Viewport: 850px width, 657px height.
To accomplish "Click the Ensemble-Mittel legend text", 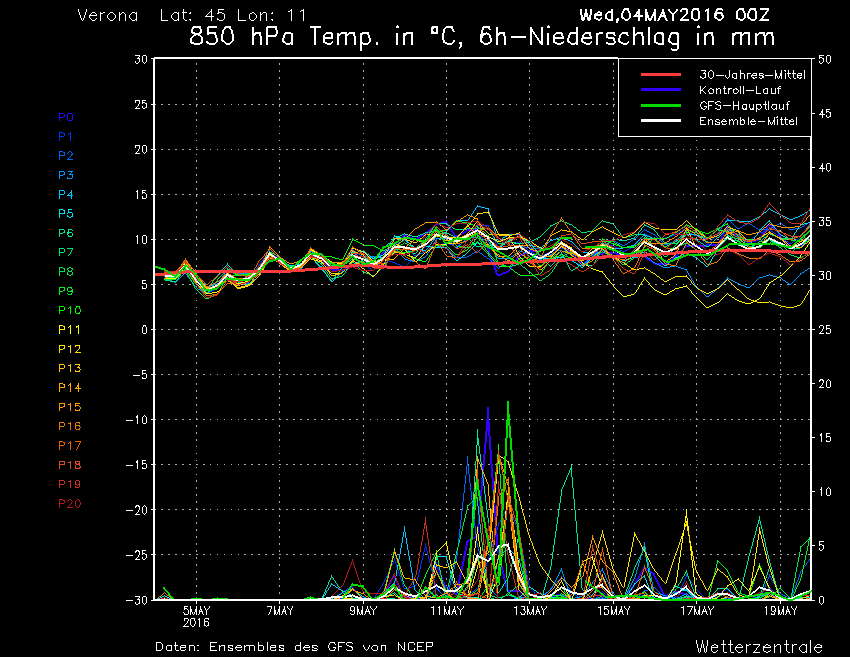I will click(748, 121).
